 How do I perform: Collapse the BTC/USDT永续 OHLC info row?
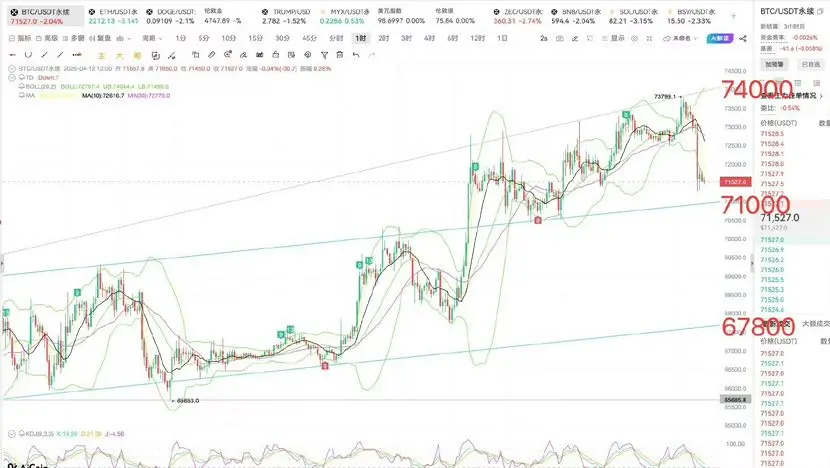click(x=12, y=69)
